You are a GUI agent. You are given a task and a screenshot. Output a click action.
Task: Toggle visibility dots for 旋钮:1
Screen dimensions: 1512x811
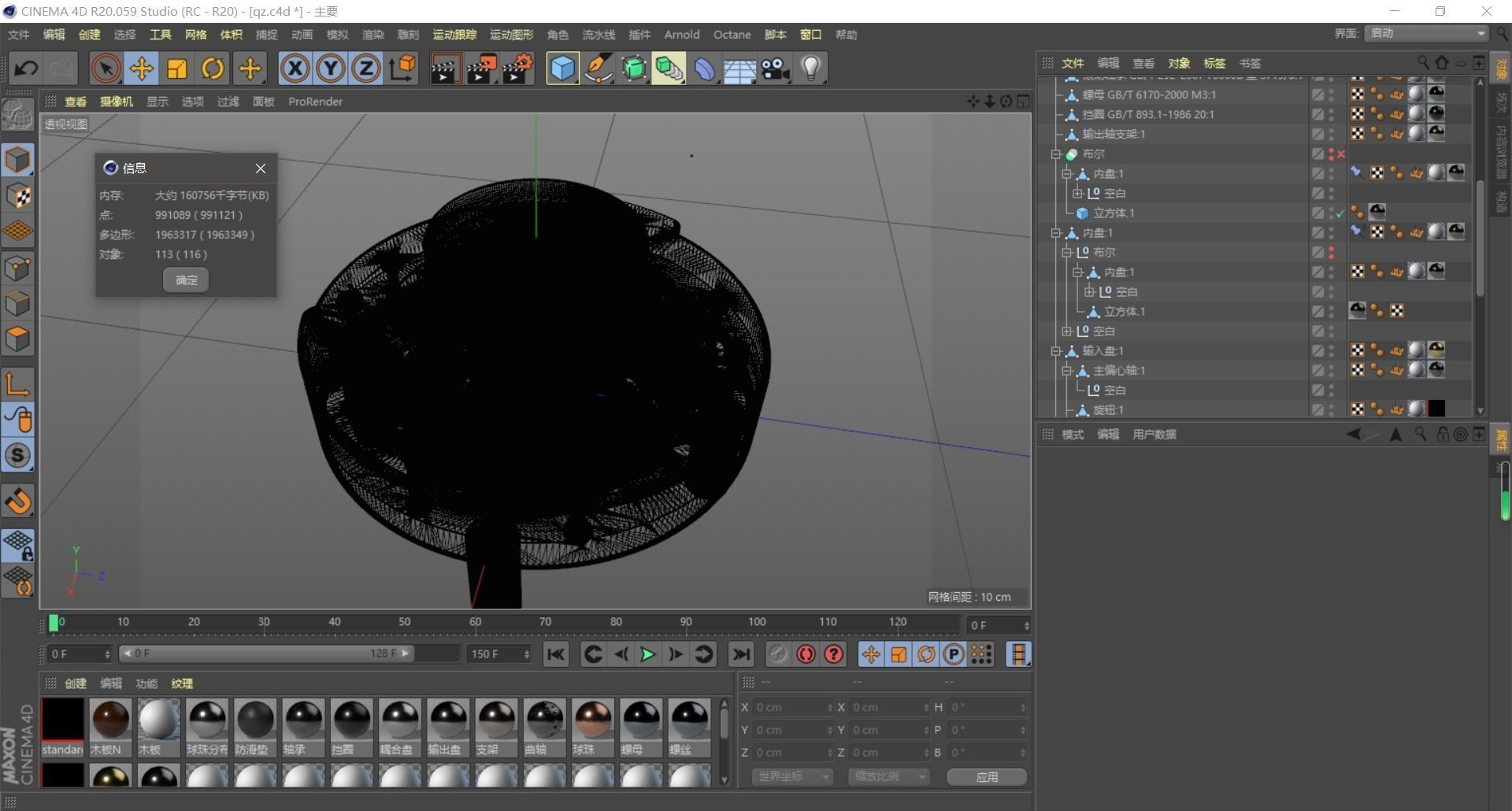point(1332,409)
